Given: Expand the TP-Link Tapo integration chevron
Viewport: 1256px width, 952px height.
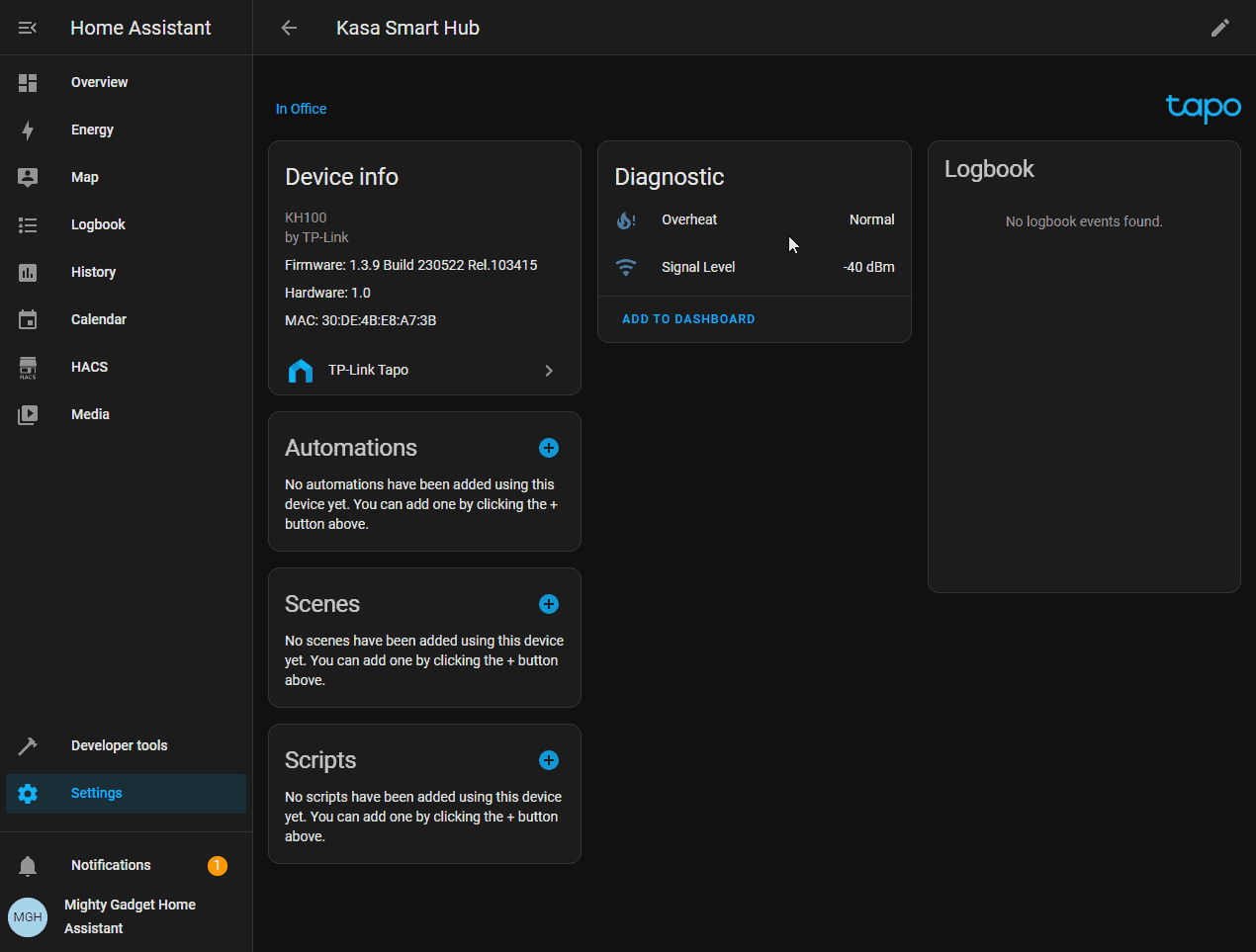Looking at the screenshot, I should tap(549, 371).
